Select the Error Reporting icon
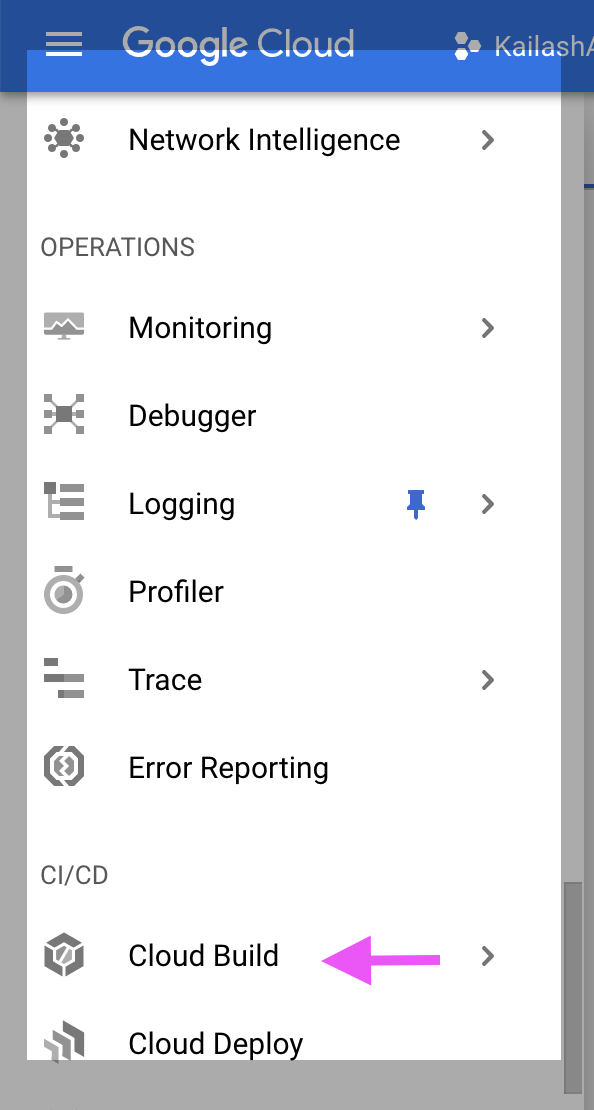This screenshot has height=1110, width=594. click(x=64, y=767)
